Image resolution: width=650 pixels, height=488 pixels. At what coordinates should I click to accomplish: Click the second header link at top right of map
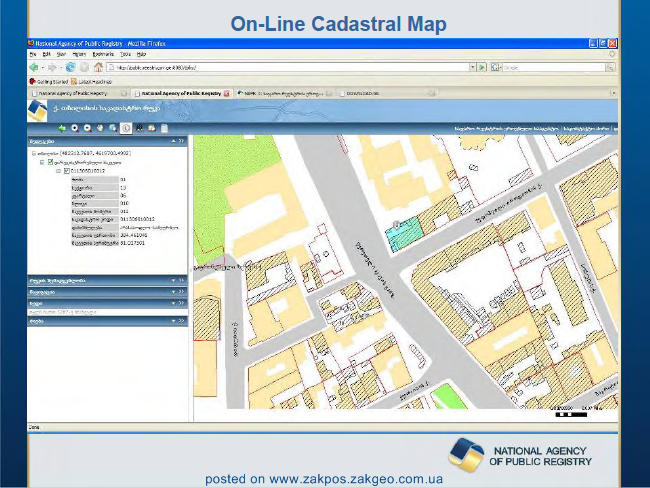click(587, 129)
